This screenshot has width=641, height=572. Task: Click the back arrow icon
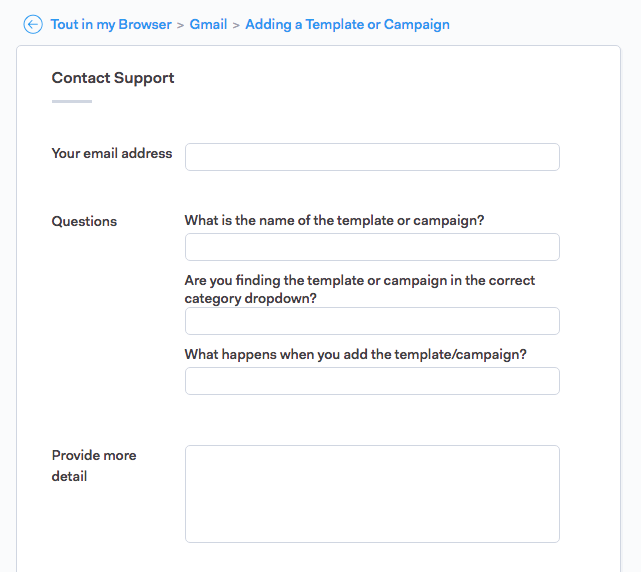(x=33, y=24)
